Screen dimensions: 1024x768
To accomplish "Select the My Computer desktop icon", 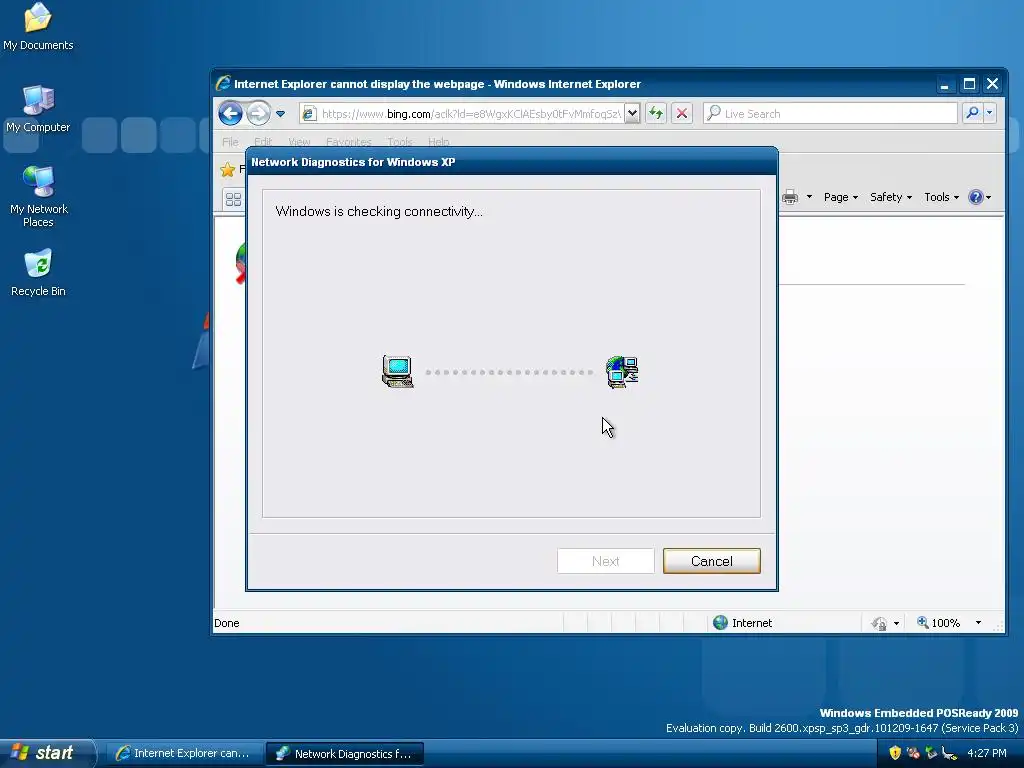I will coord(38,108).
